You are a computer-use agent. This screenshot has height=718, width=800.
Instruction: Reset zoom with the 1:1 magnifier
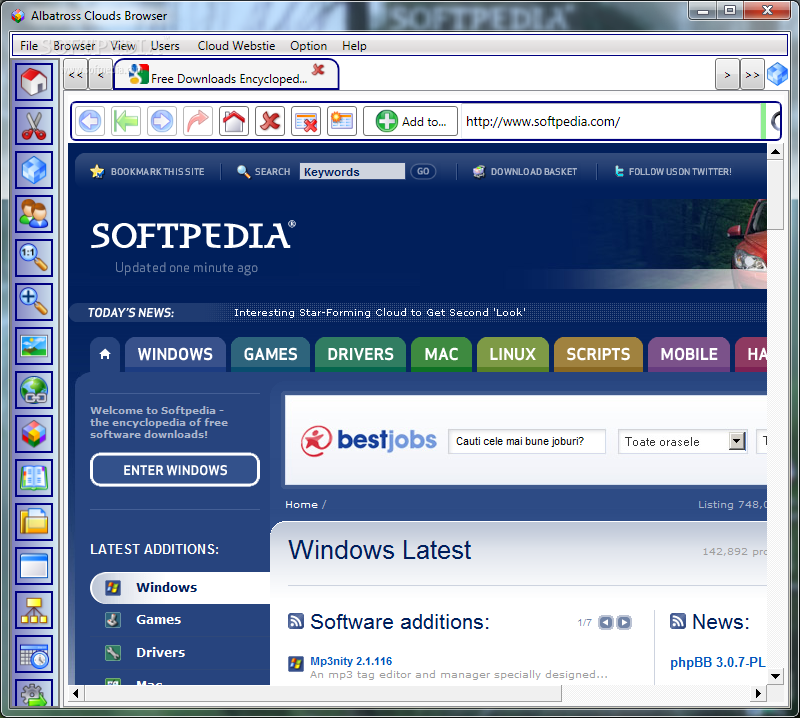click(x=34, y=258)
